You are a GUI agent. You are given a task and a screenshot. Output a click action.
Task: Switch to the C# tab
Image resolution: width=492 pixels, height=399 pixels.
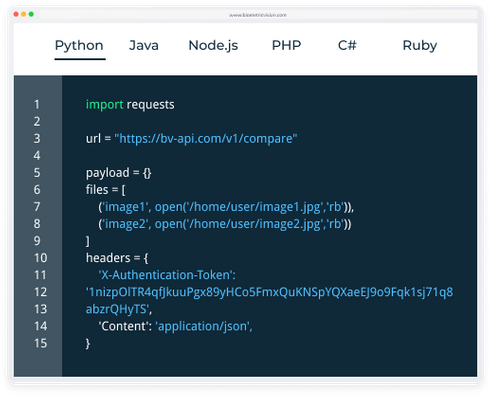[347, 46]
